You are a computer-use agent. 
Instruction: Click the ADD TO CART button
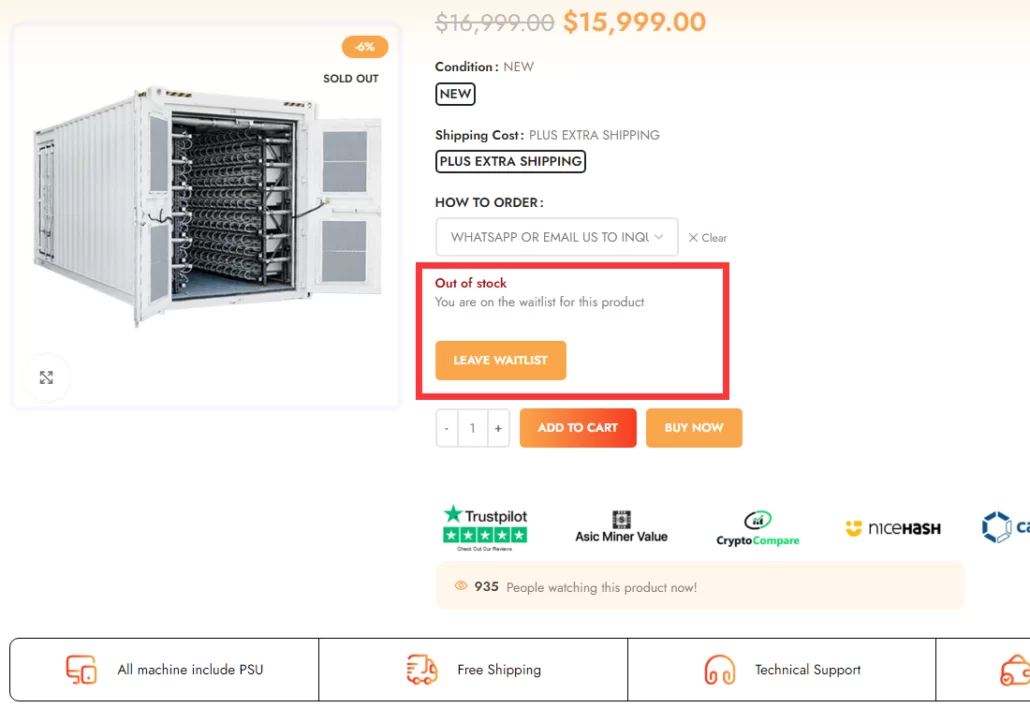click(577, 428)
